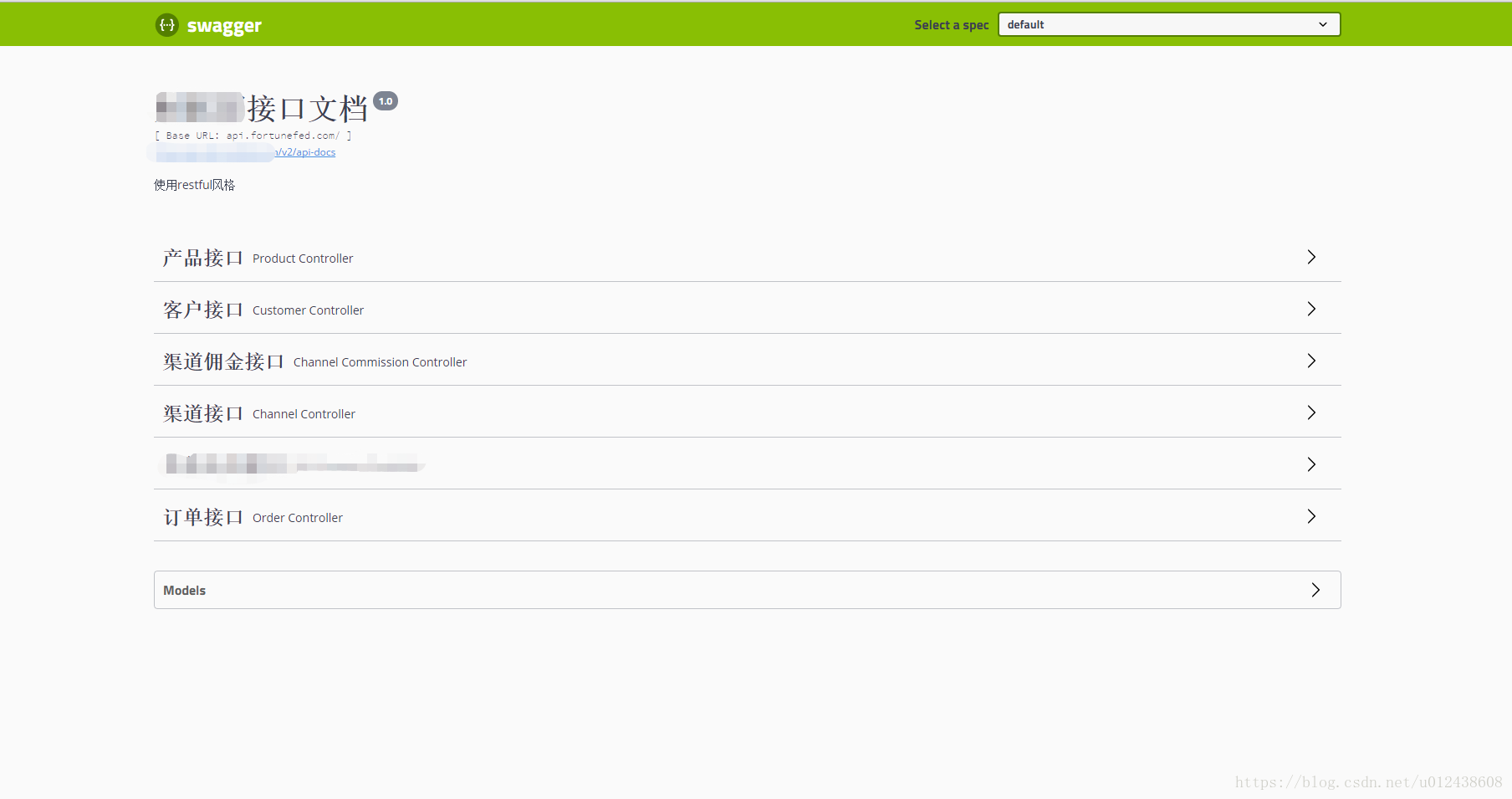
Task: Expand the Order Controller section chevron
Action: tap(1311, 516)
